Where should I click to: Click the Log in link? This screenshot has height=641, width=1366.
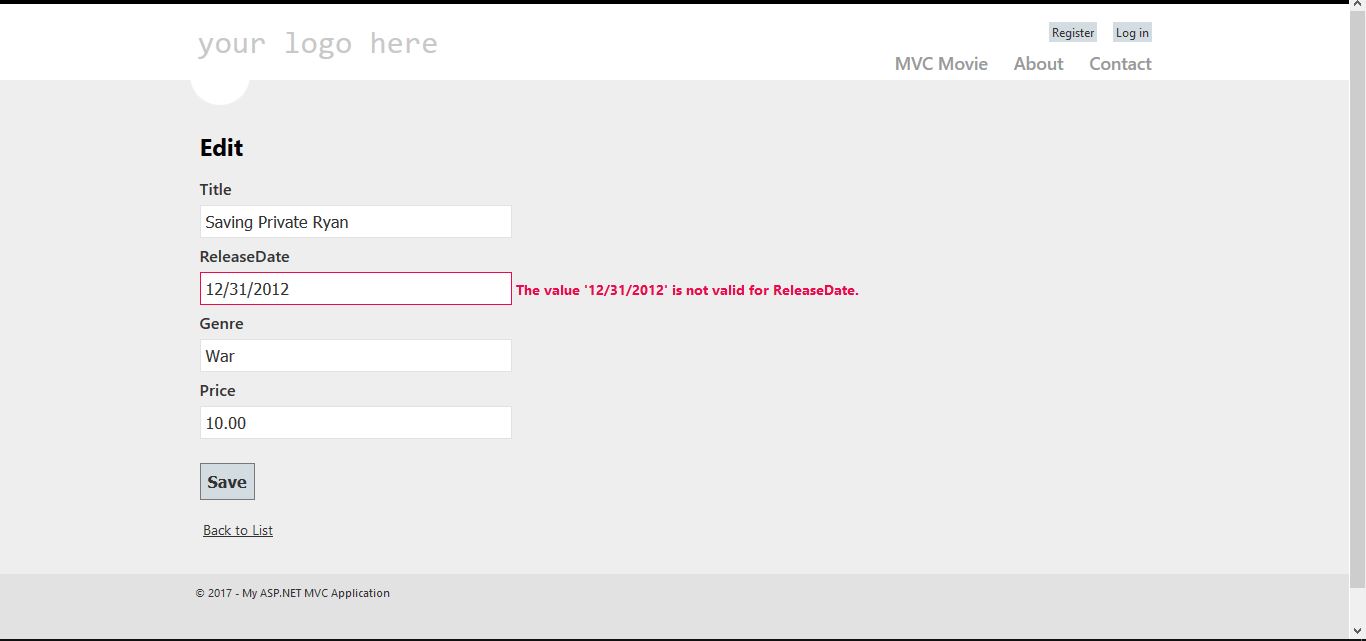(1132, 33)
